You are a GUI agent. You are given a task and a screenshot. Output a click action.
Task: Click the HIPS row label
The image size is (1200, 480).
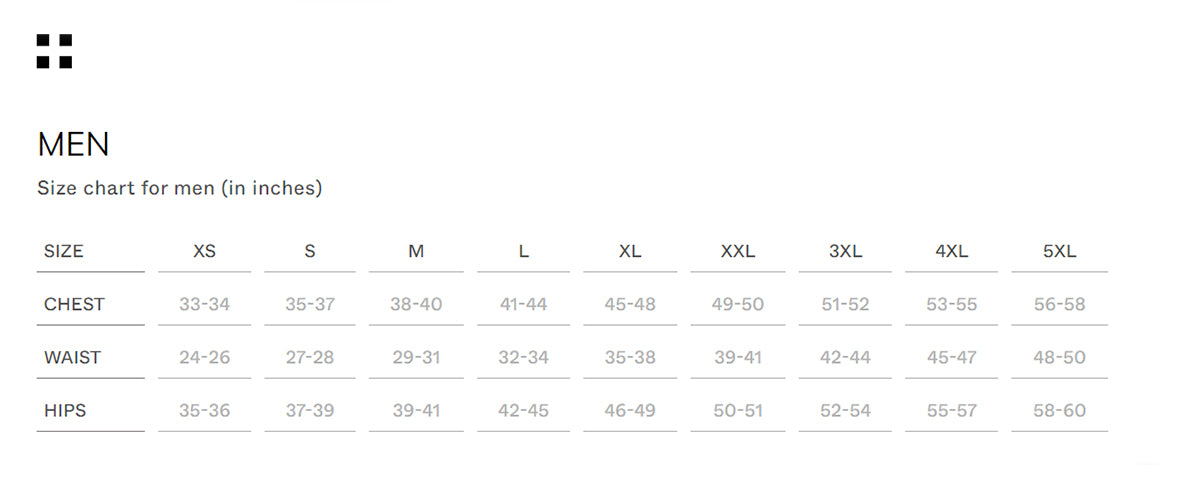[x=65, y=410]
